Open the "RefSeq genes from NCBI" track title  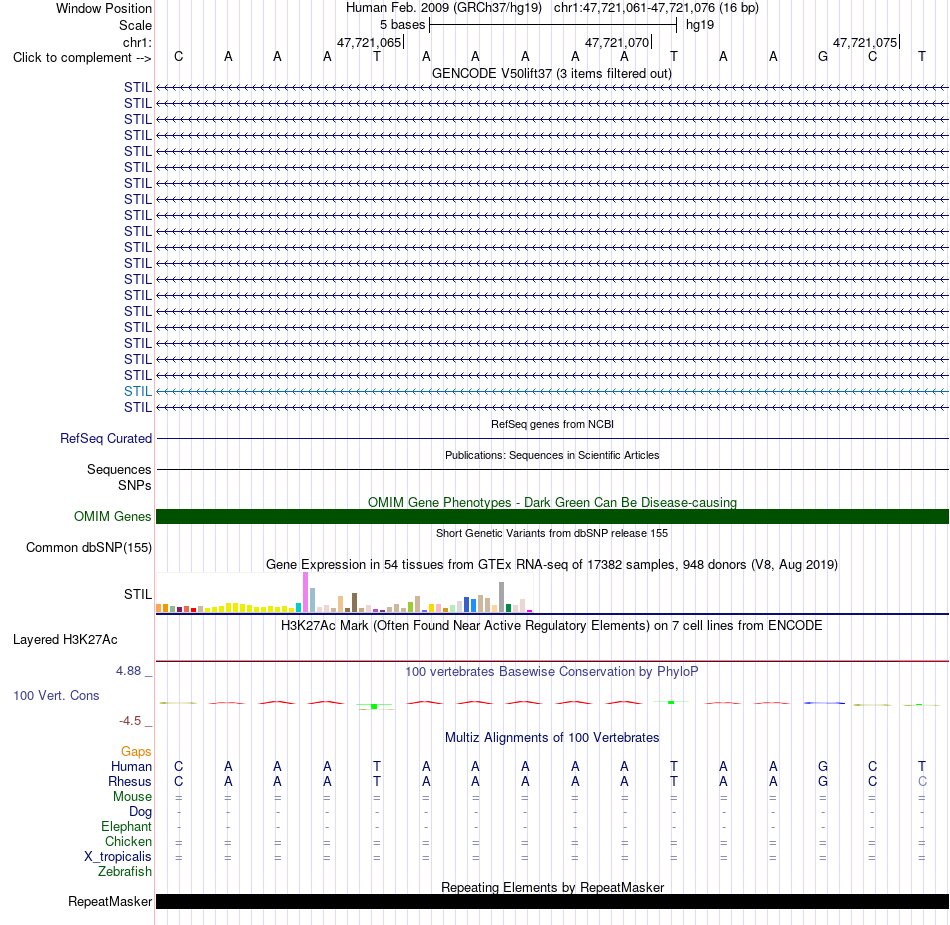tap(553, 424)
